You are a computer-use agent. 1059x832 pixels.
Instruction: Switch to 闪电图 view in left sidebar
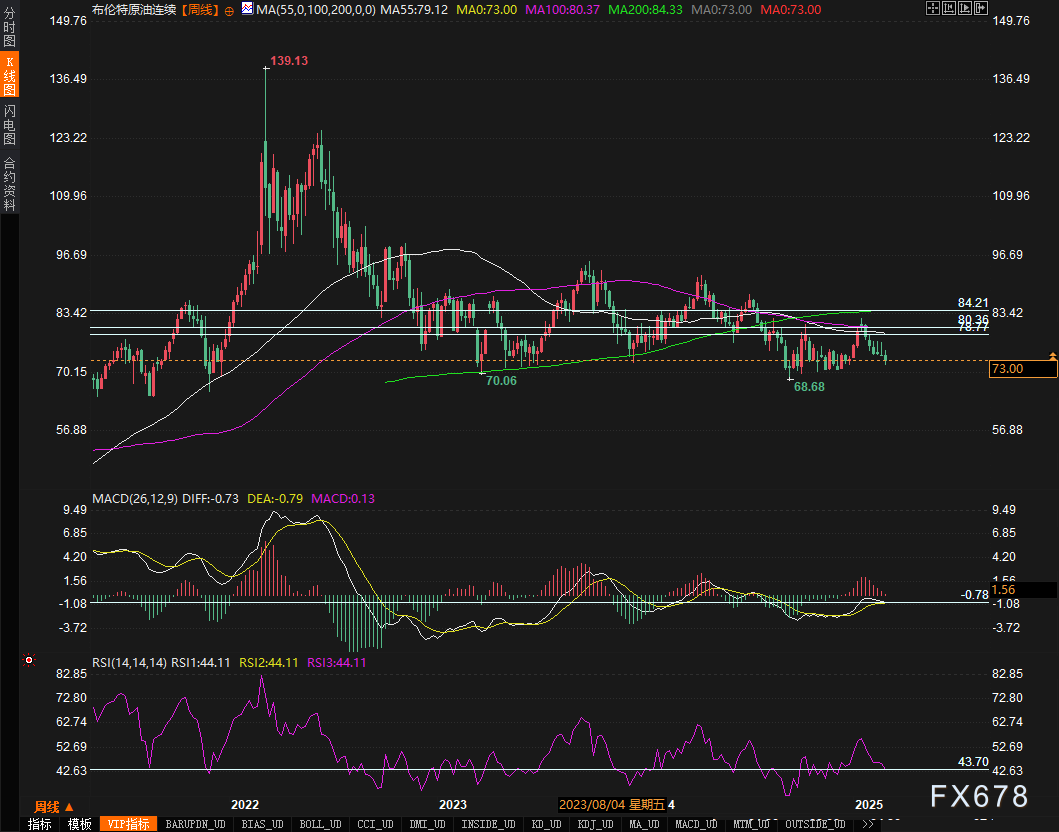(10, 124)
